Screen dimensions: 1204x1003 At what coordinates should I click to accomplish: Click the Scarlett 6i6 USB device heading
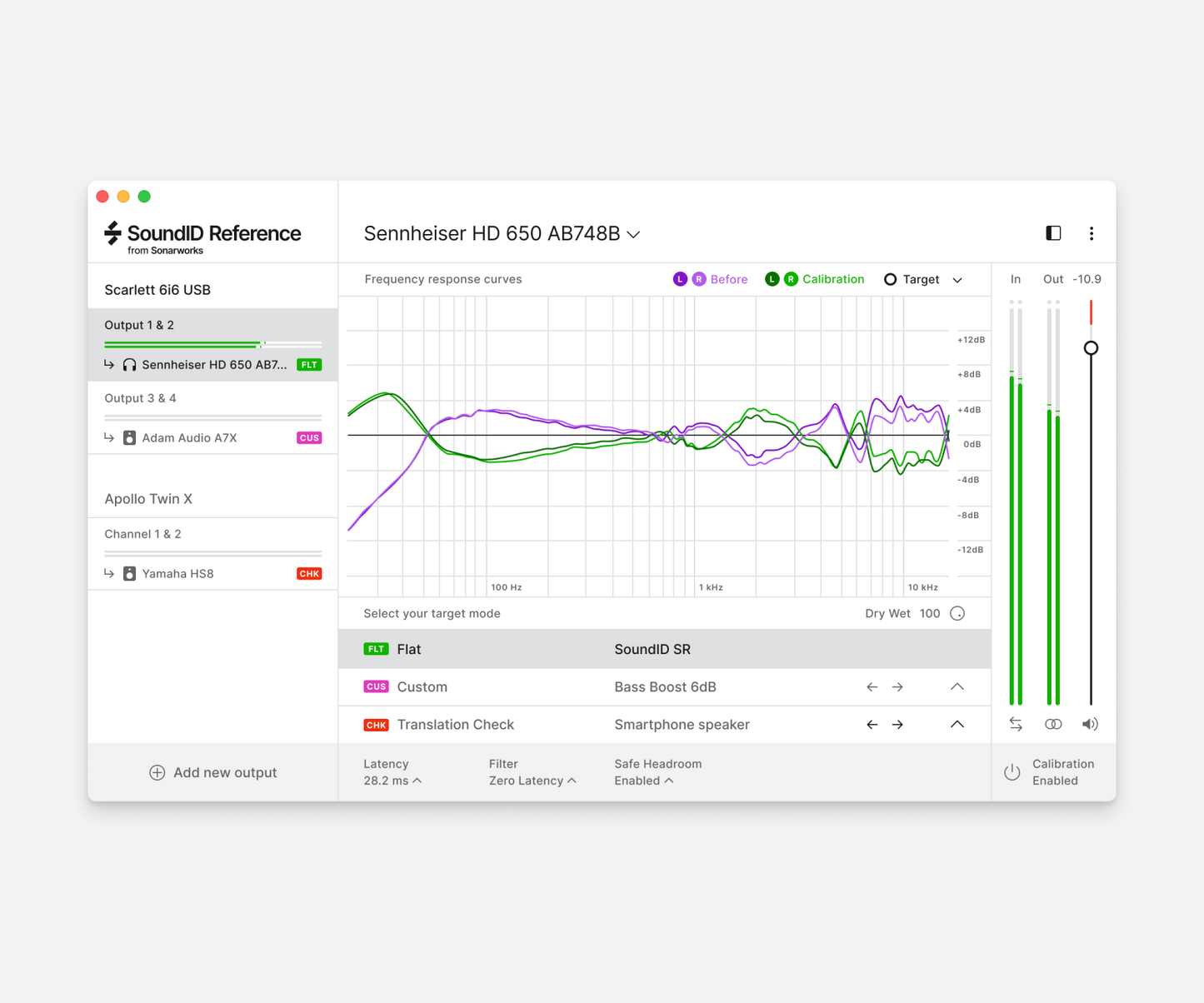157,290
